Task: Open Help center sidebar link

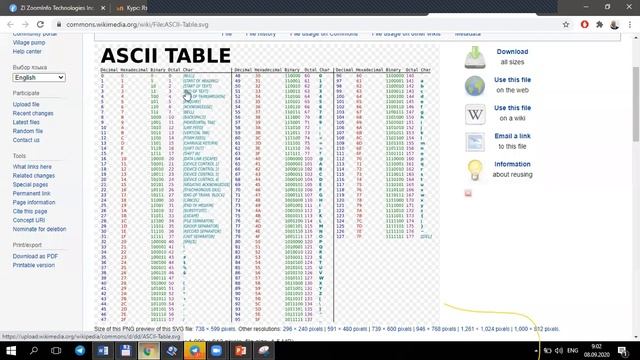Action: 27,51
